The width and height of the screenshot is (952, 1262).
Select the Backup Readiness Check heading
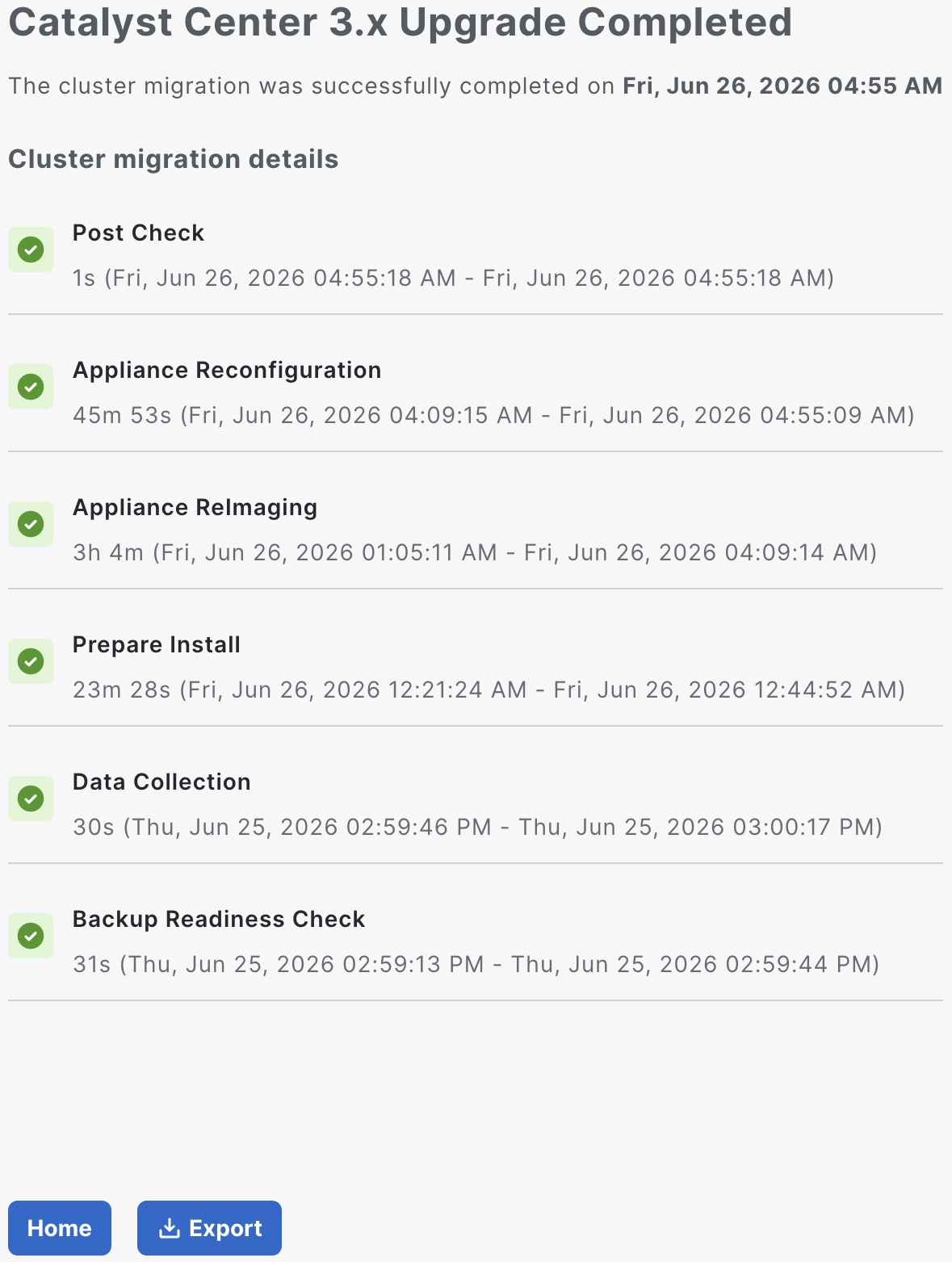(219, 919)
